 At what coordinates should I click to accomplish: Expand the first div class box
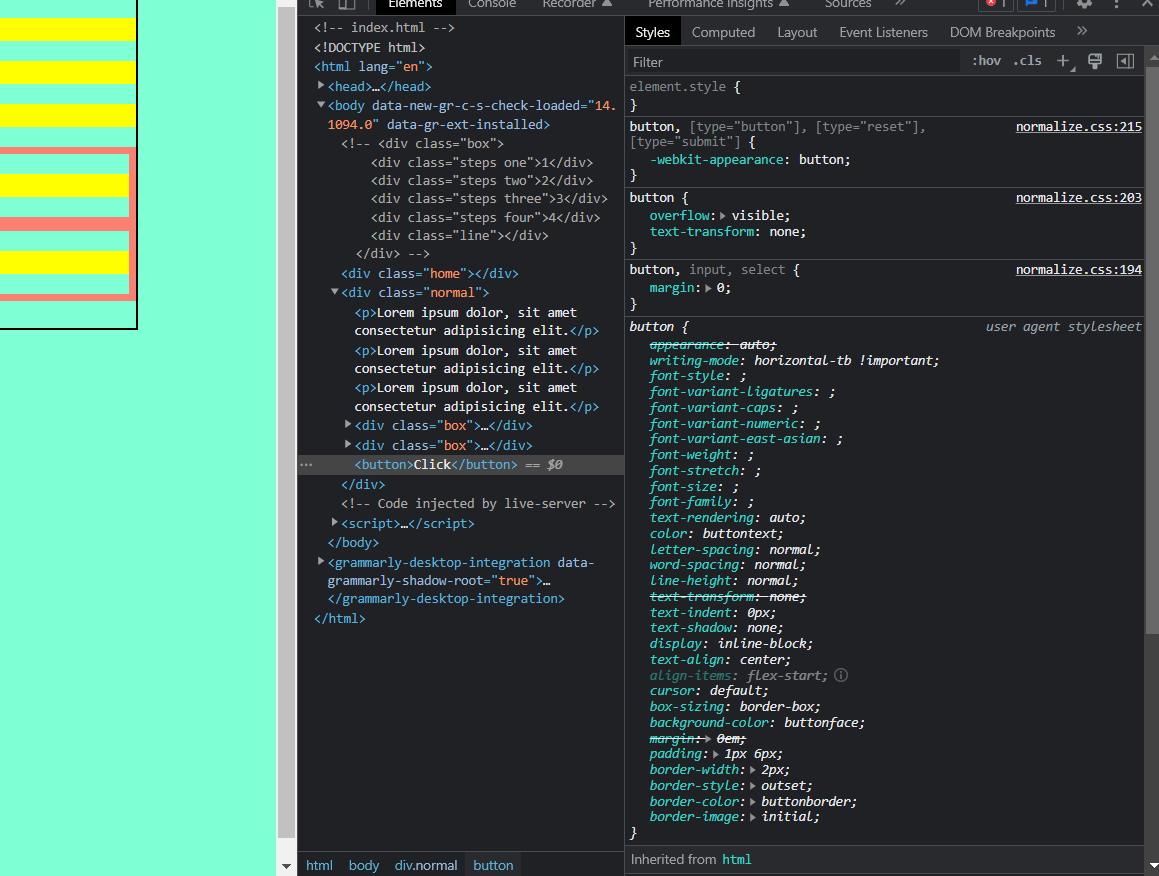click(348, 425)
